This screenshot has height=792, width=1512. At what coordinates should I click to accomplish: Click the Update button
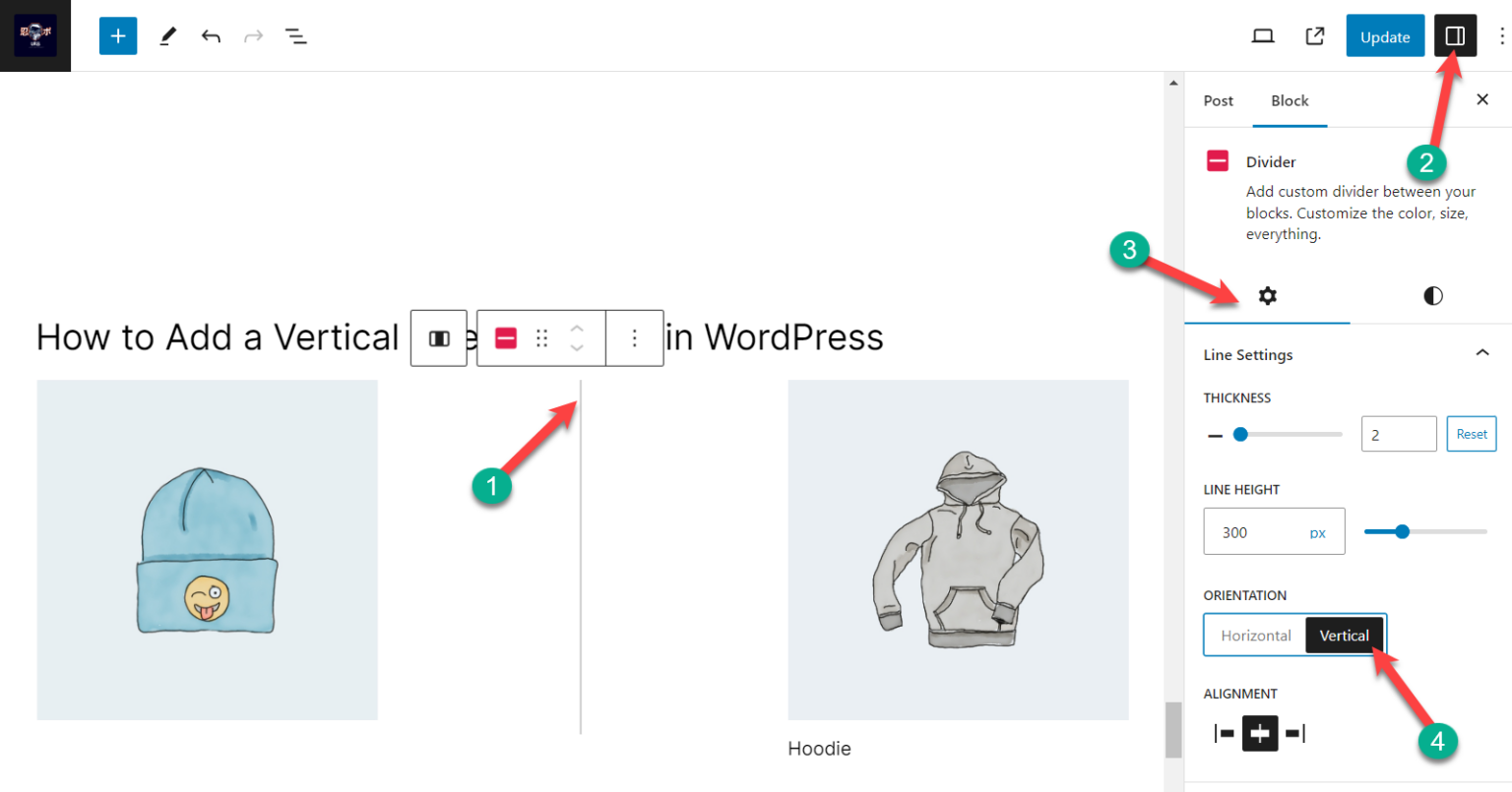click(x=1384, y=35)
